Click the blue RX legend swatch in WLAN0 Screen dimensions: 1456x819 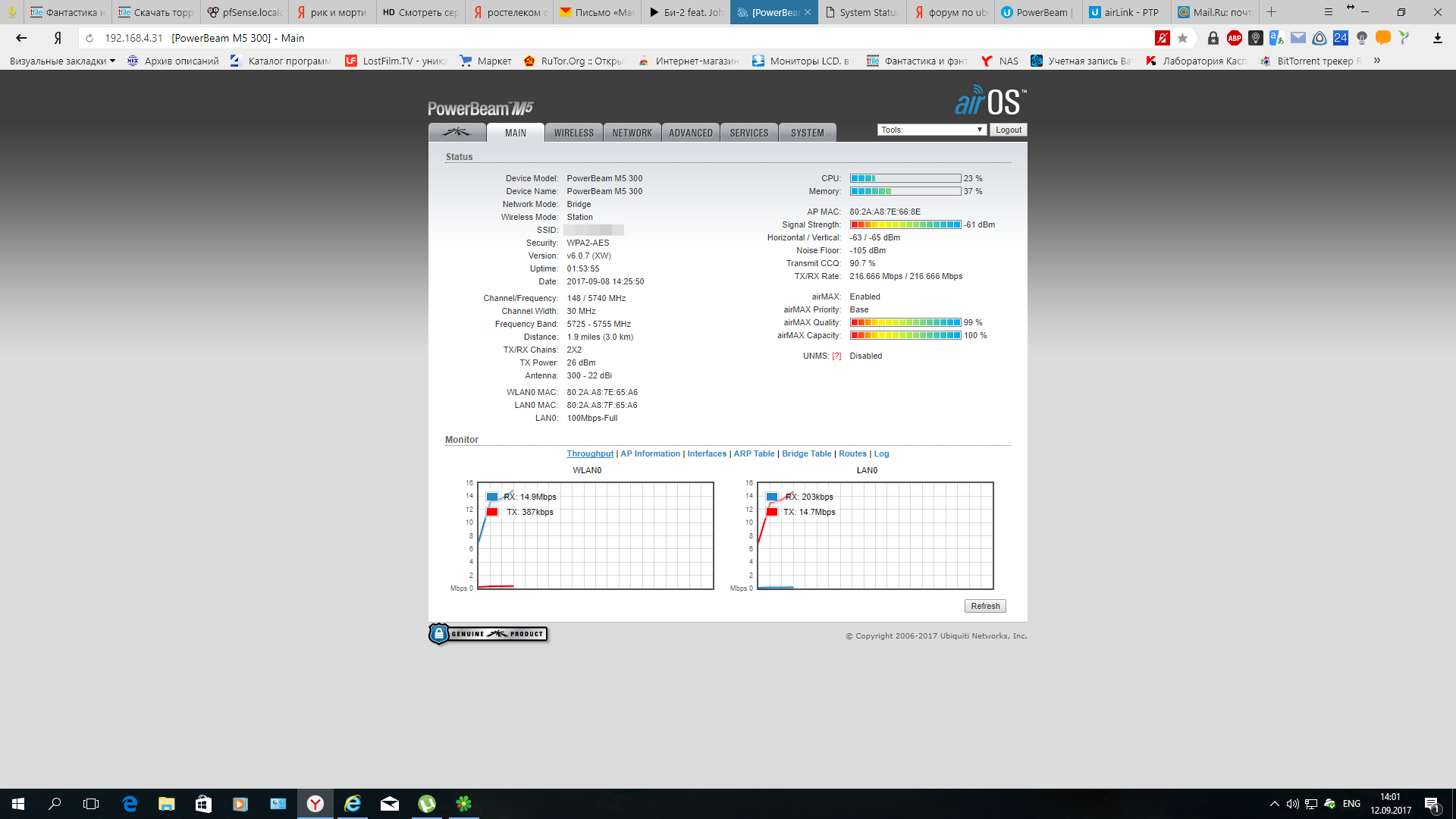492,497
